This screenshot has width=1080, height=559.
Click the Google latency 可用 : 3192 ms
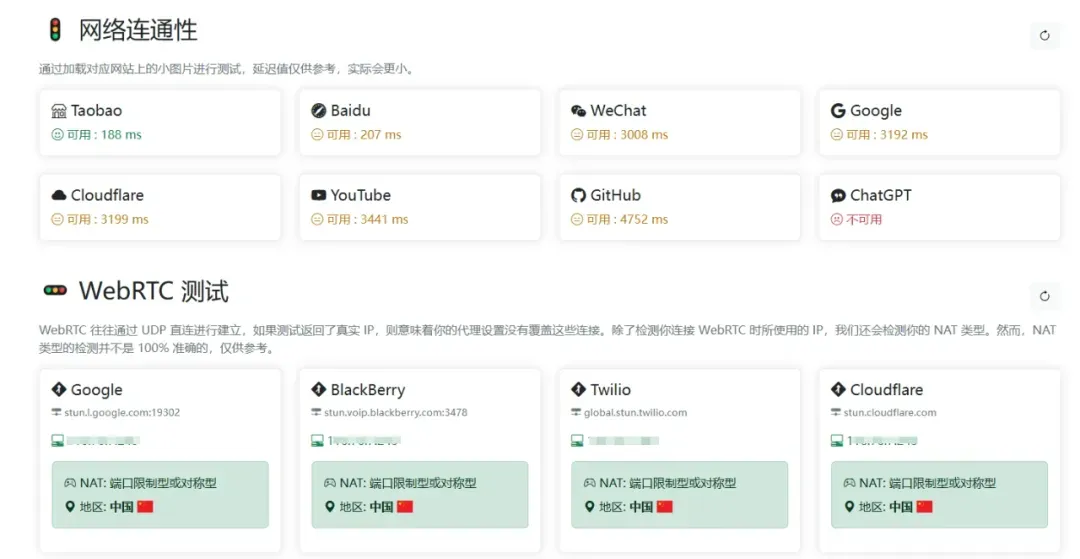886,135
